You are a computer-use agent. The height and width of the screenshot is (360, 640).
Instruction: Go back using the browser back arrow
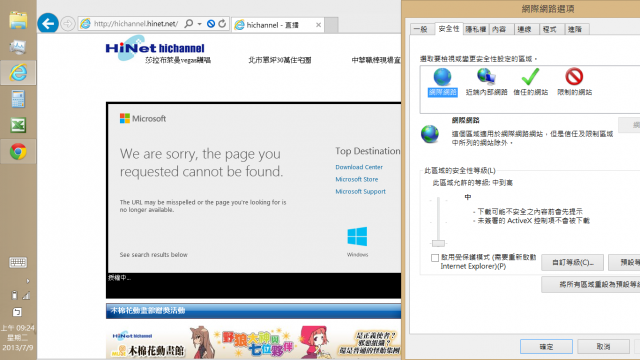48,23
